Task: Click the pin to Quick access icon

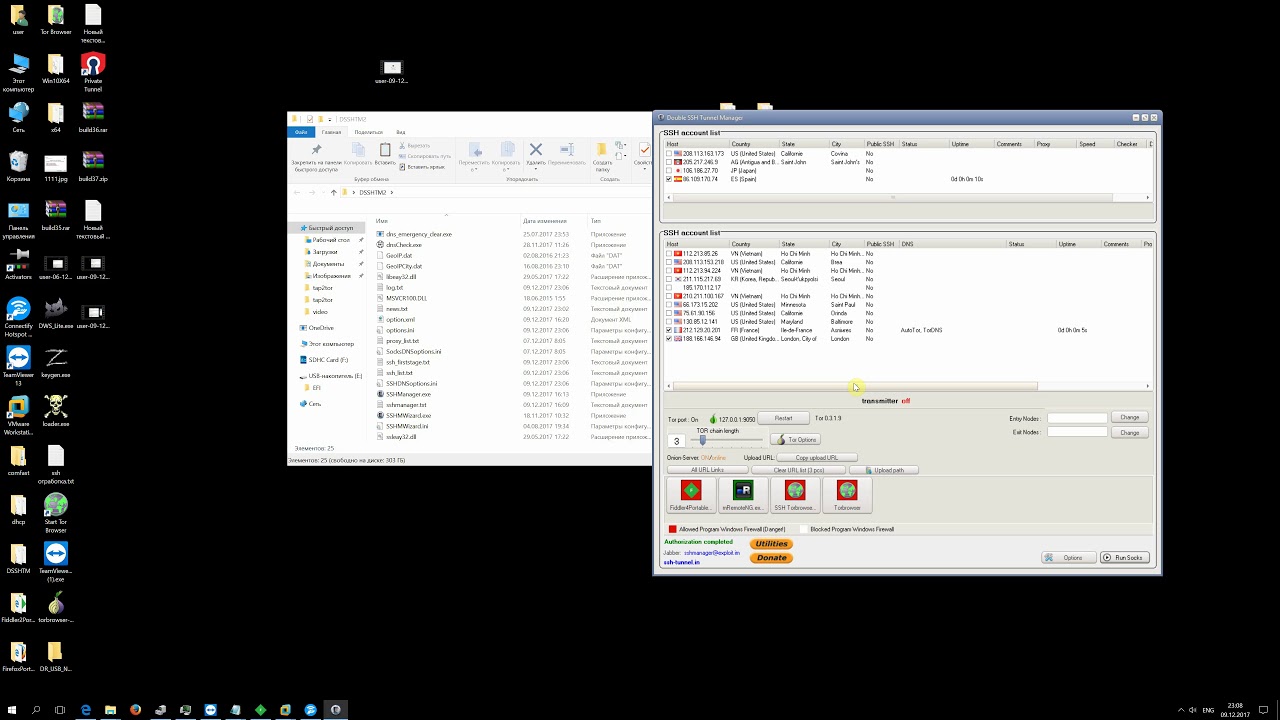Action: [x=317, y=150]
